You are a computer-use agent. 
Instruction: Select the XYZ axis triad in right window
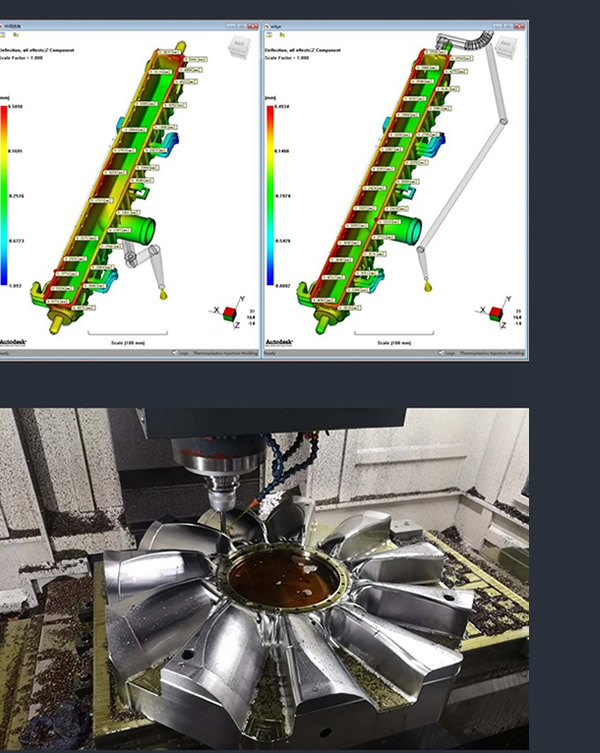pos(495,314)
